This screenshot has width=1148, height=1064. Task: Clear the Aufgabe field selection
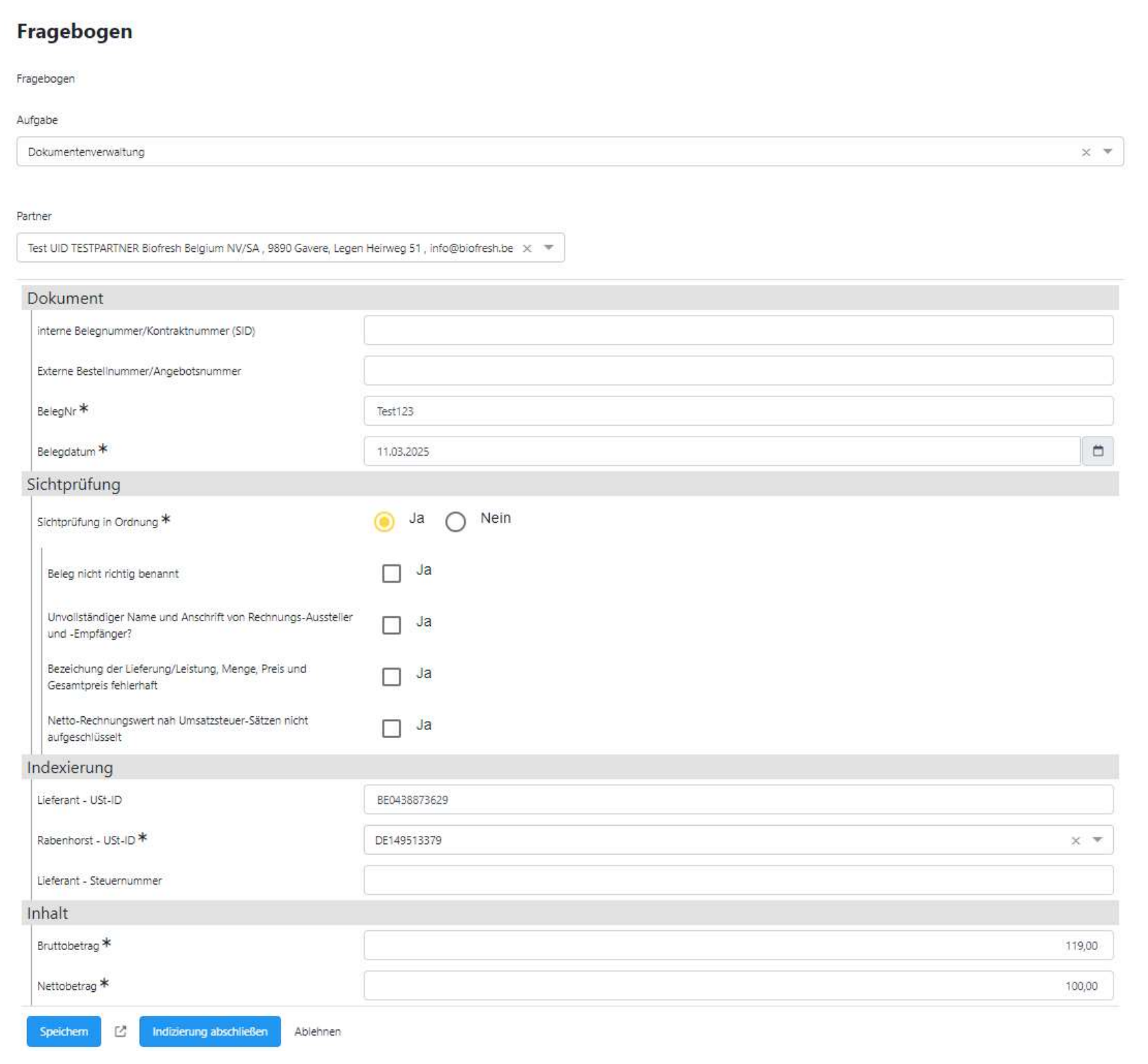click(1086, 152)
